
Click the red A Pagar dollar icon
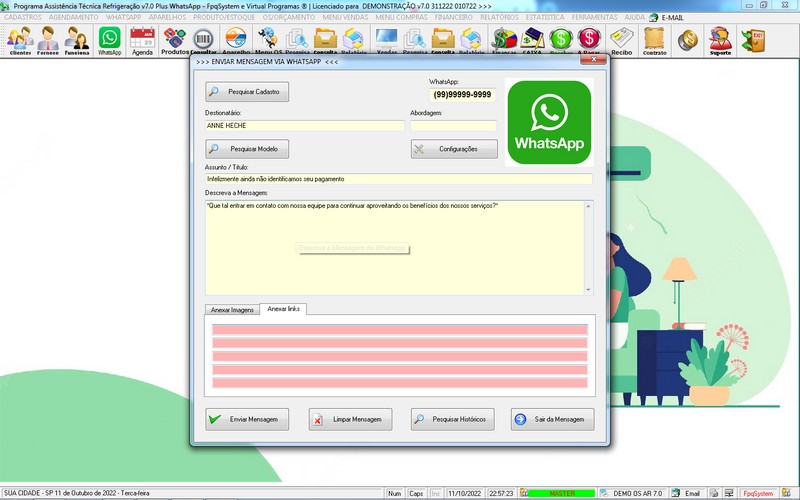[x=589, y=40]
